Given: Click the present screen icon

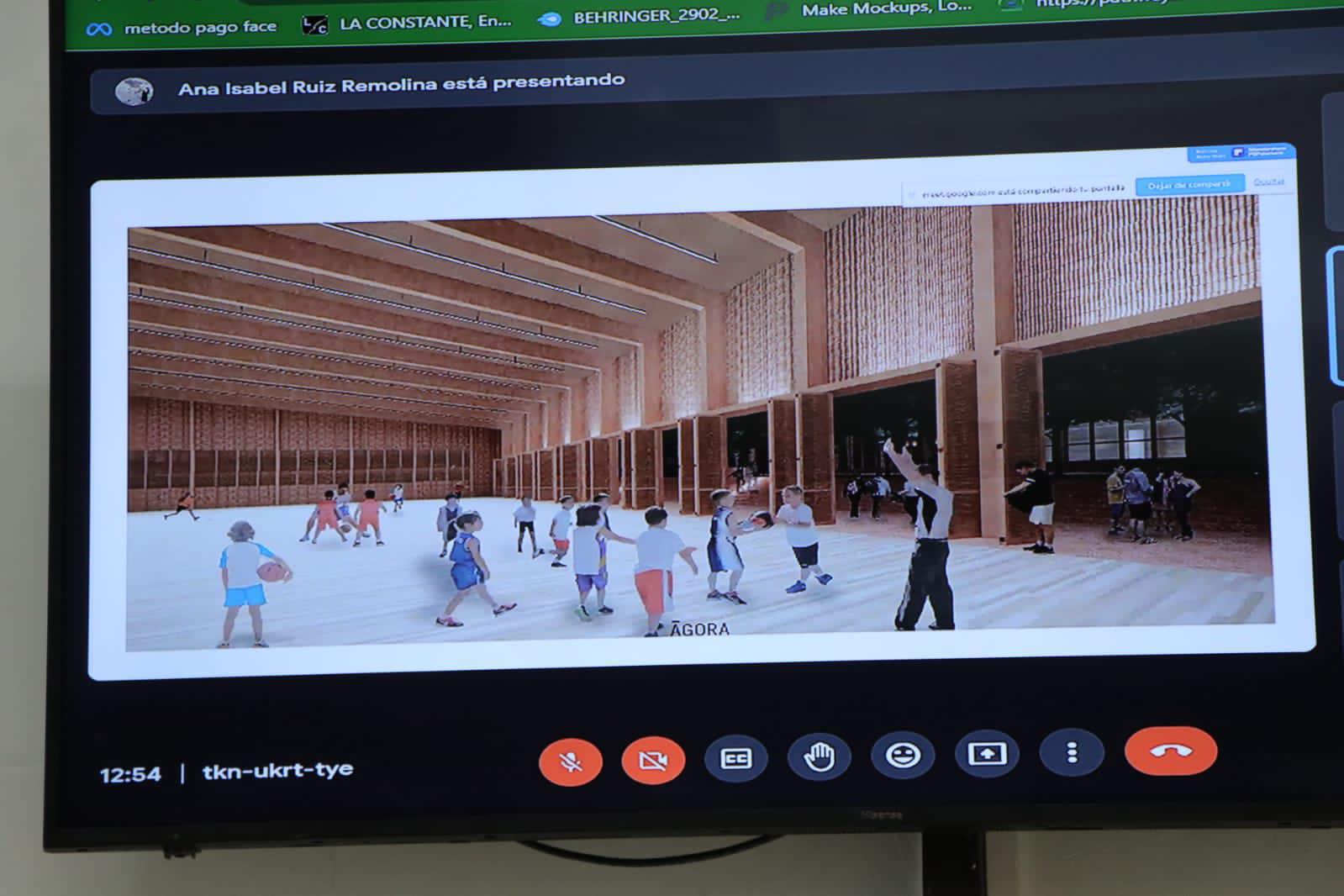Looking at the screenshot, I should [x=987, y=753].
